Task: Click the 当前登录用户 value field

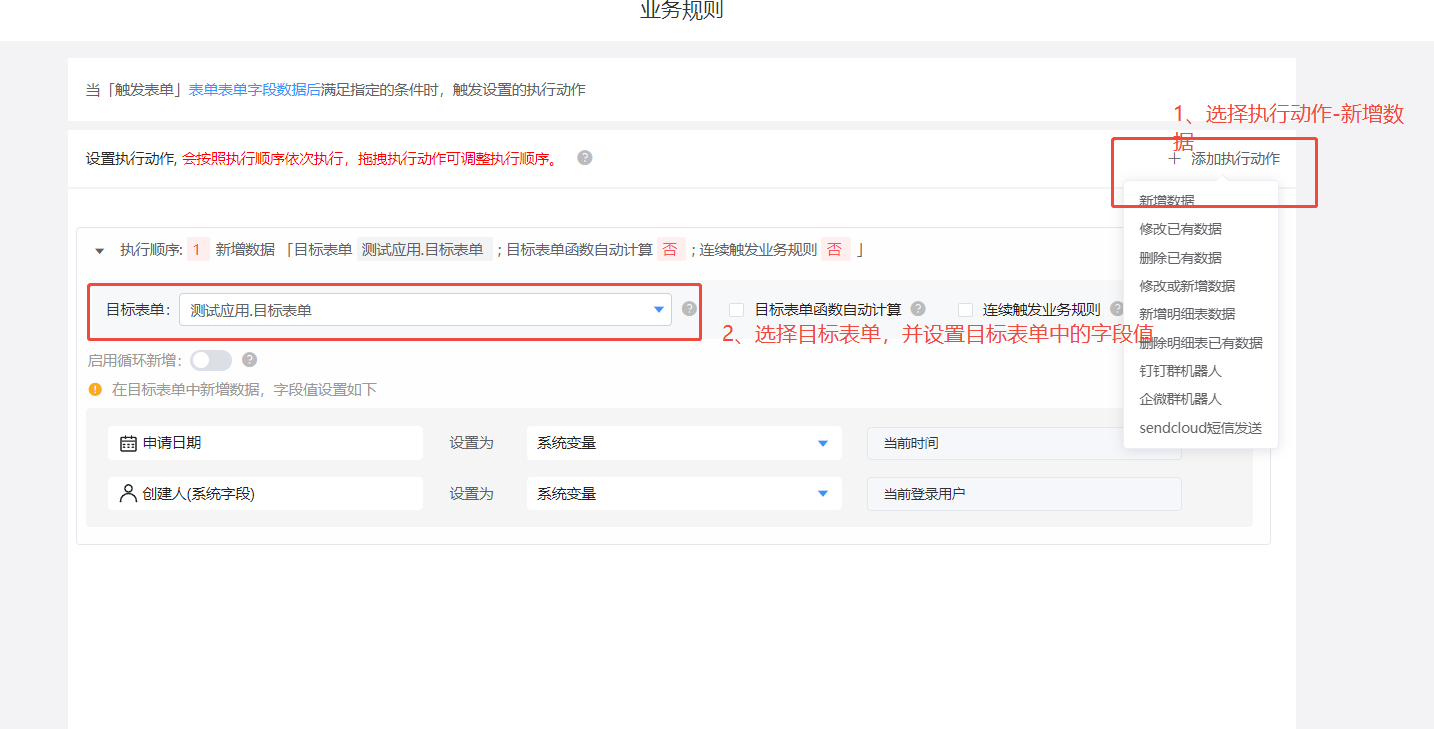Action: pyautogui.click(x=1023, y=494)
